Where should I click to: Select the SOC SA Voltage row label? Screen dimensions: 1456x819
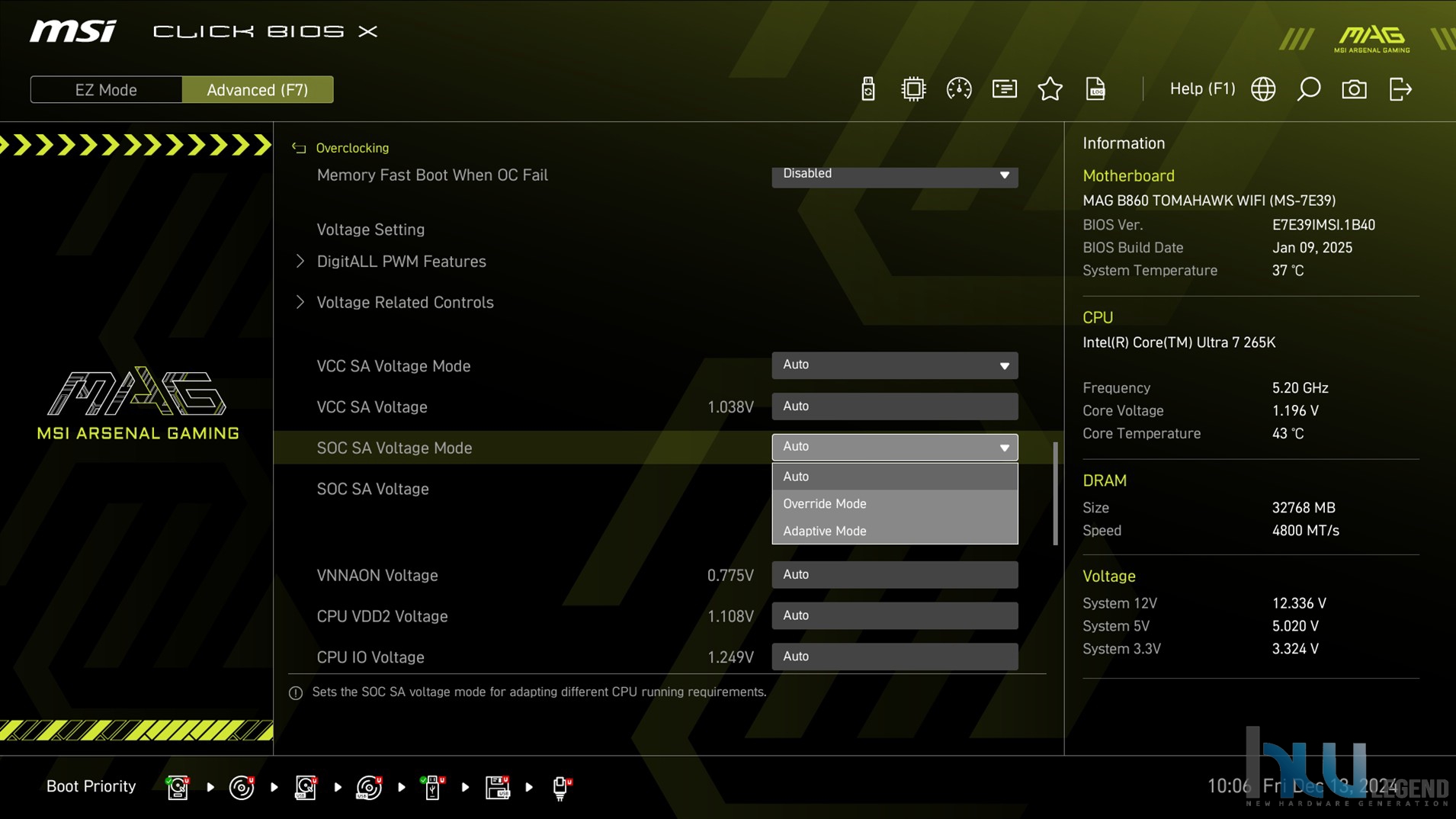(373, 490)
